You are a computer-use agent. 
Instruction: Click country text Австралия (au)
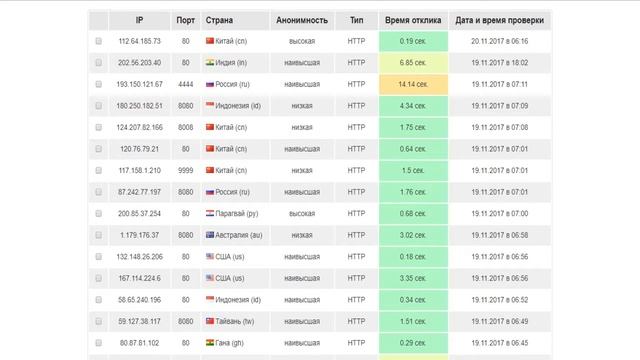click(x=239, y=235)
